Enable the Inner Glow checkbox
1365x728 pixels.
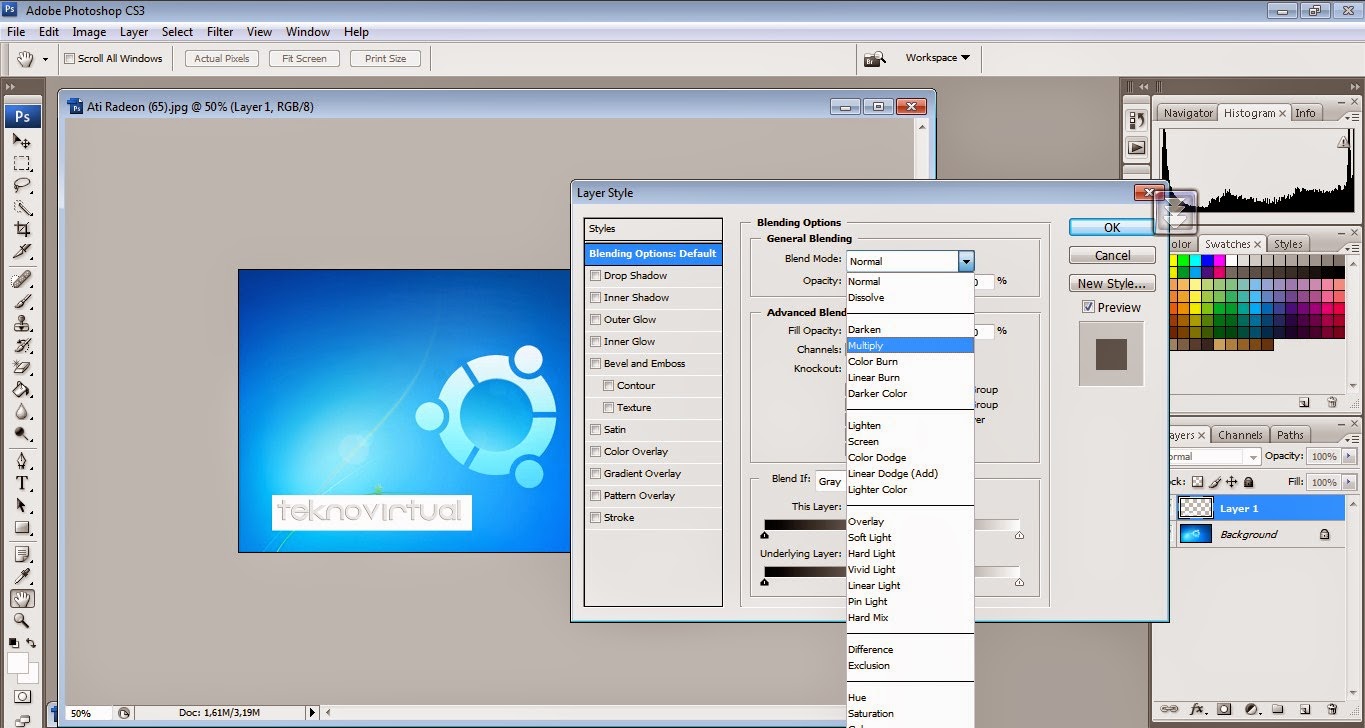tap(596, 342)
